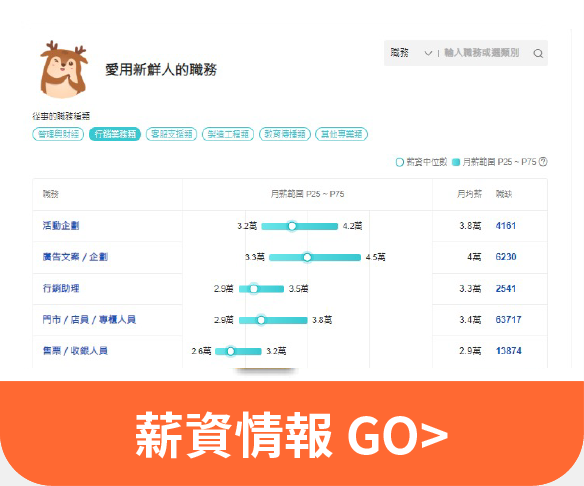Open the P25~P75 help question-mark icon
The height and width of the screenshot is (486, 584).
pyautogui.click(x=543, y=162)
